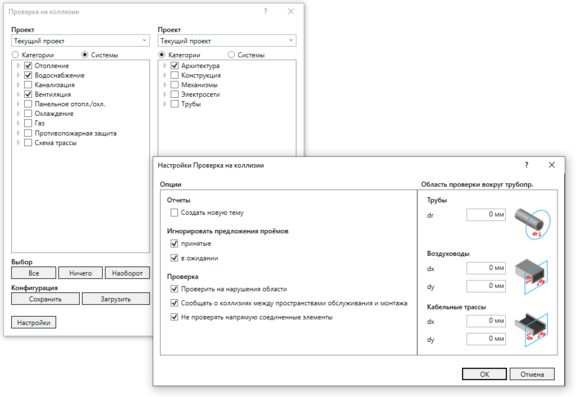The image size is (576, 397).
Task: Enable Противопожарная защита checkbox
Action: click(x=28, y=133)
